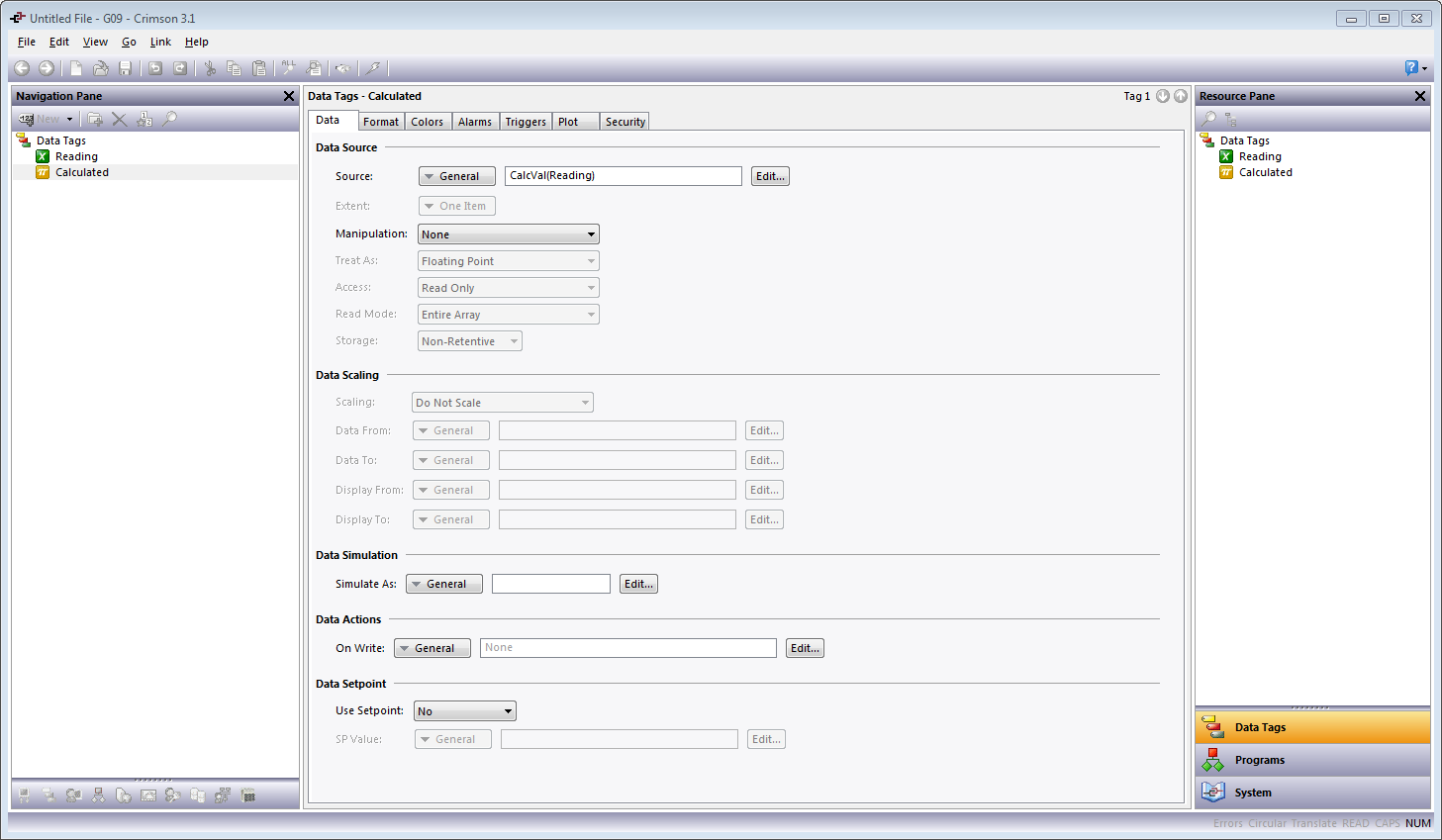
Task: Click the On Write input field
Action: pos(628,648)
